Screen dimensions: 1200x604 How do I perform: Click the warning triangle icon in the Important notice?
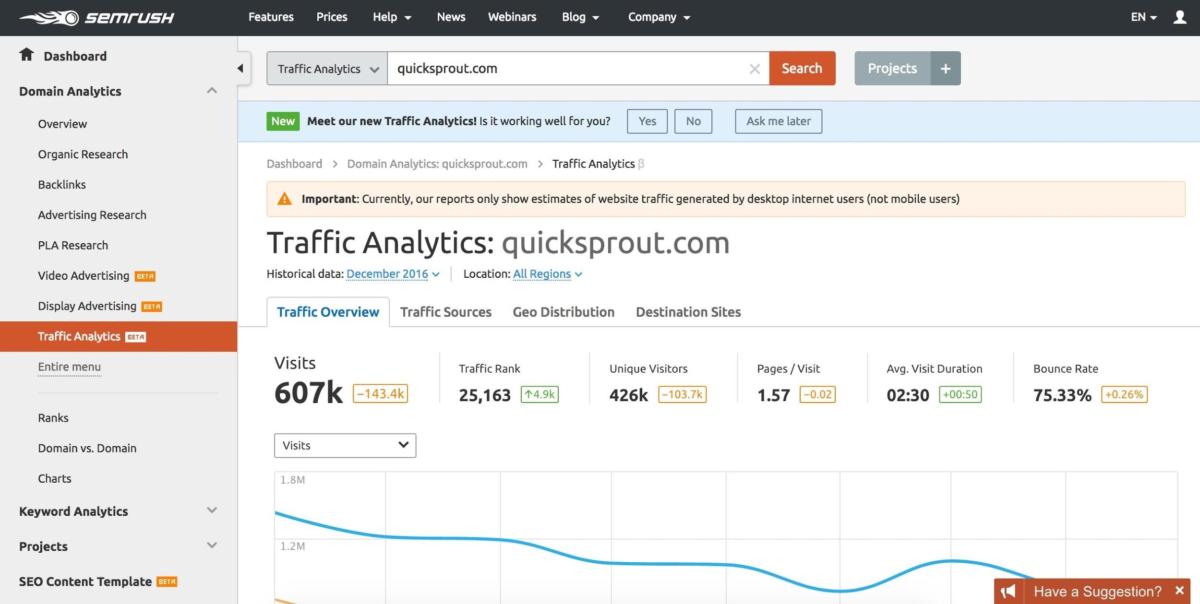point(285,199)
